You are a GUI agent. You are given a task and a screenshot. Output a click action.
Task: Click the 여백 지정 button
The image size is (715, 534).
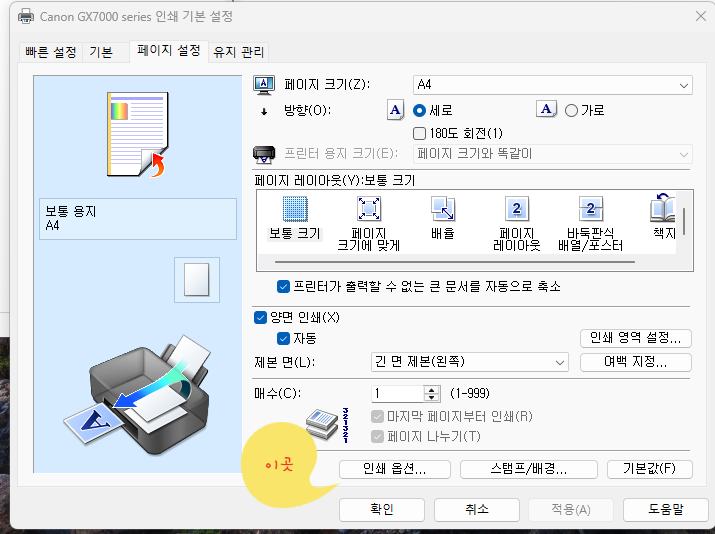point(636,363)
